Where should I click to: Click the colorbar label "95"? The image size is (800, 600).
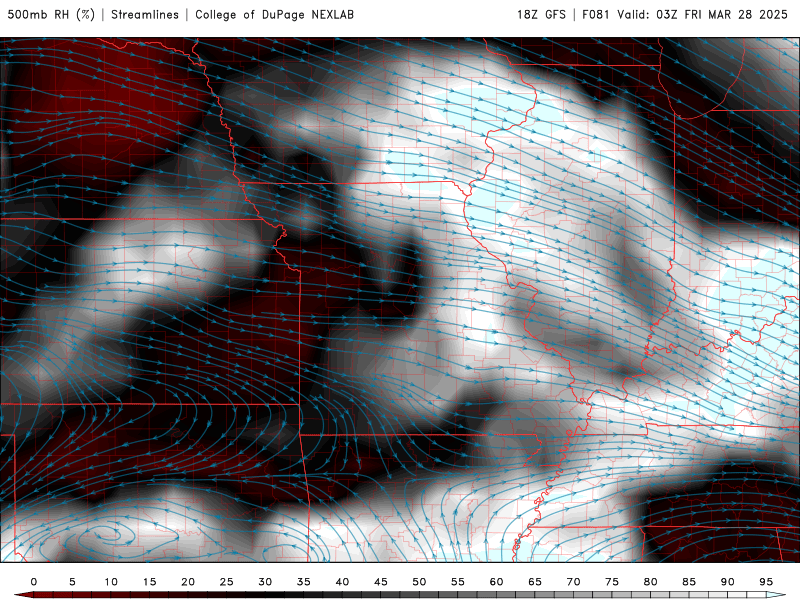click(x=766, y=582)
